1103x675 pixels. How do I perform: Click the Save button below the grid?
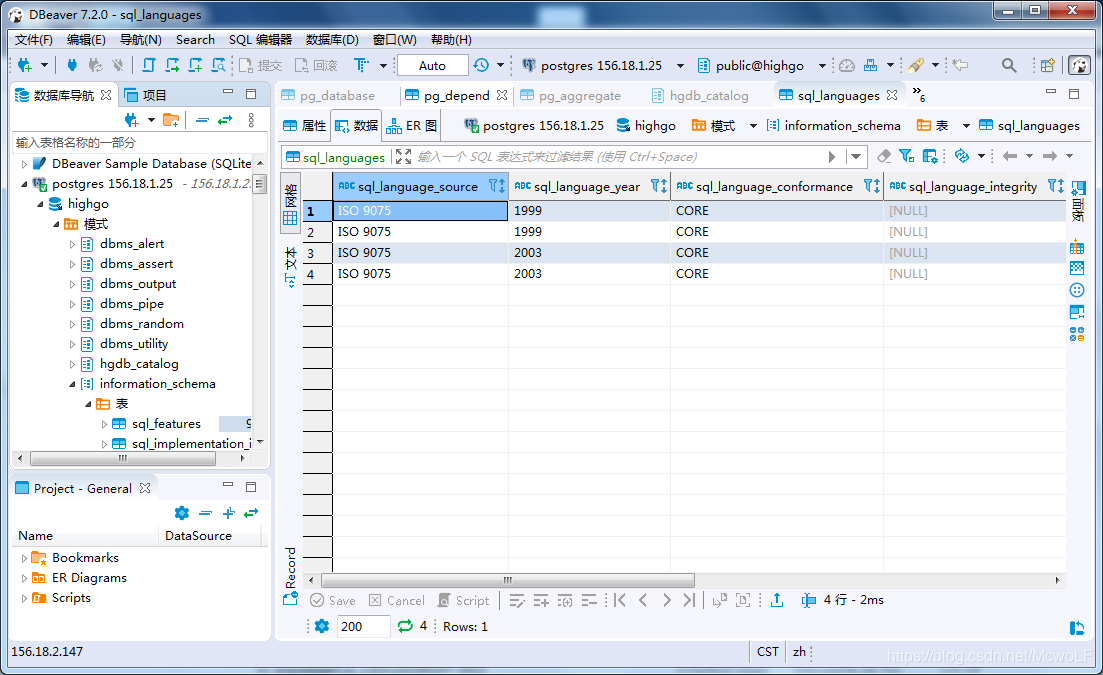pyautogui.click(x=333, y=600)
